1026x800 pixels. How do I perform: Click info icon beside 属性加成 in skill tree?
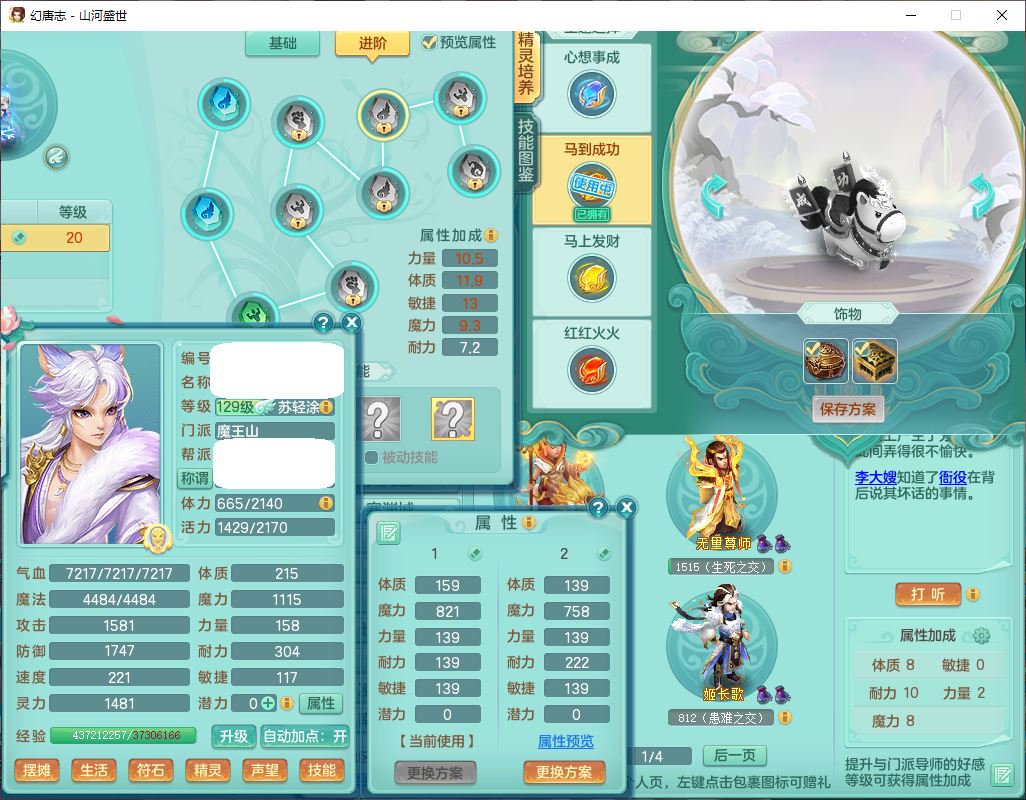(491, 235)
